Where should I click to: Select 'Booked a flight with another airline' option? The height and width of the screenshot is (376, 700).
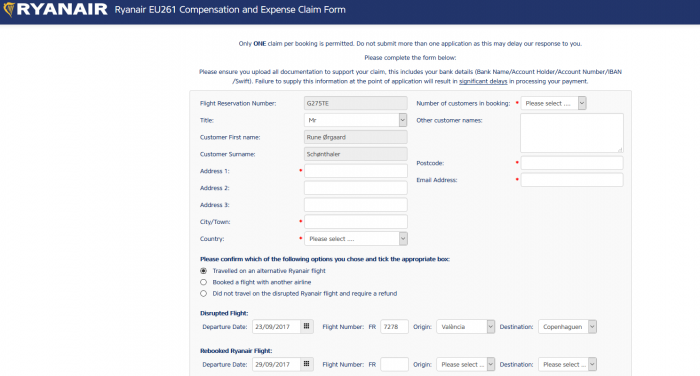(204, 282)
